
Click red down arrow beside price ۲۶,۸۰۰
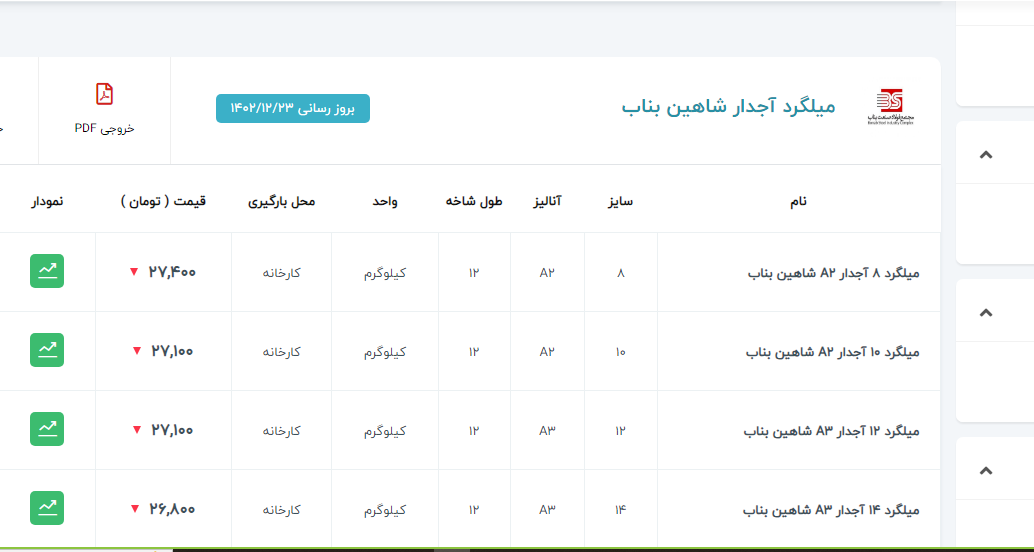134,509
